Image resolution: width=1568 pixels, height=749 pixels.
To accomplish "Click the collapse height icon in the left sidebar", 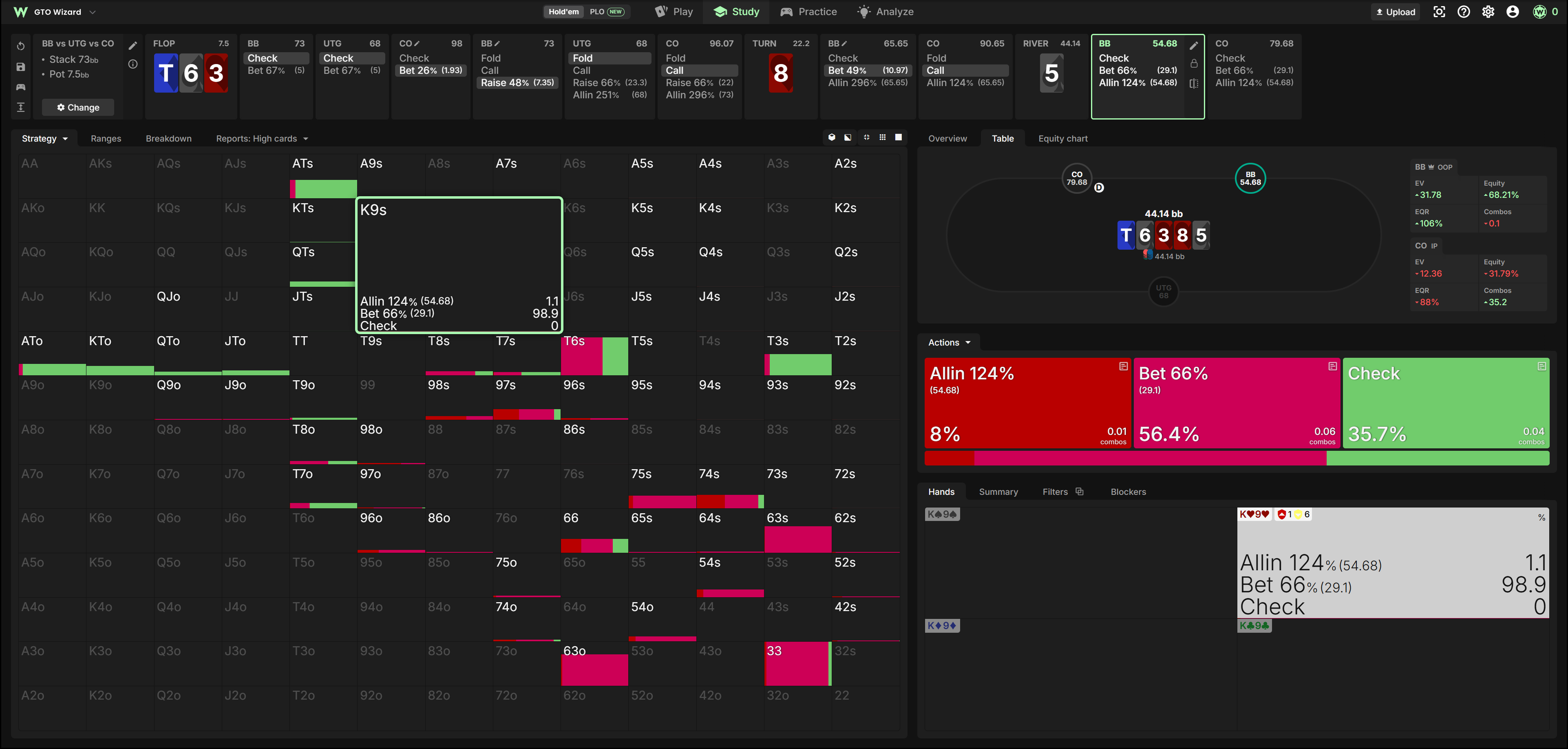I will tap(21, 107).
